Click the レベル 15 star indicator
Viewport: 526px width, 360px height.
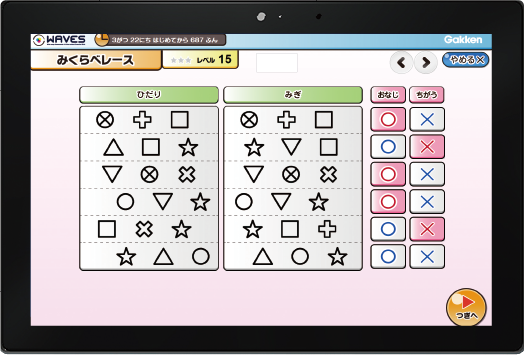200,60
